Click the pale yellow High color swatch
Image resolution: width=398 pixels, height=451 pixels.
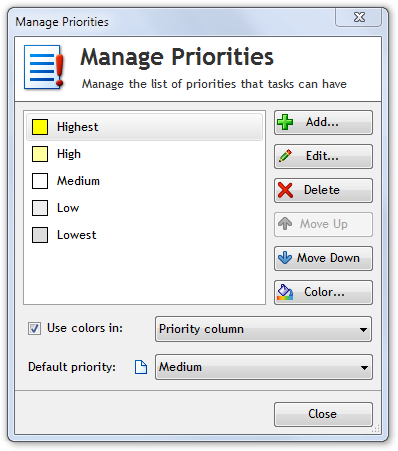(40, 154)
